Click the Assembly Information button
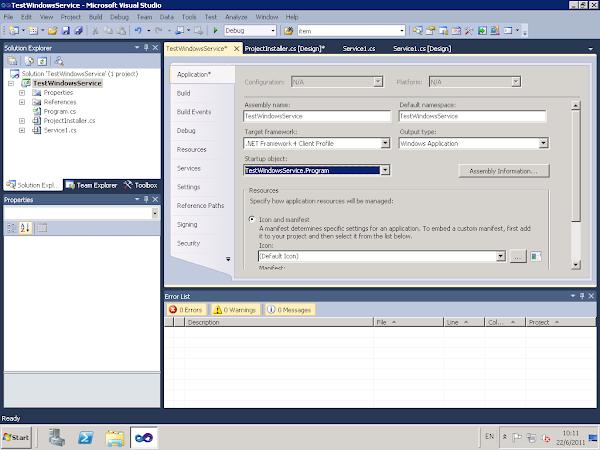This screenshot has width=600, height=450. 504,171
